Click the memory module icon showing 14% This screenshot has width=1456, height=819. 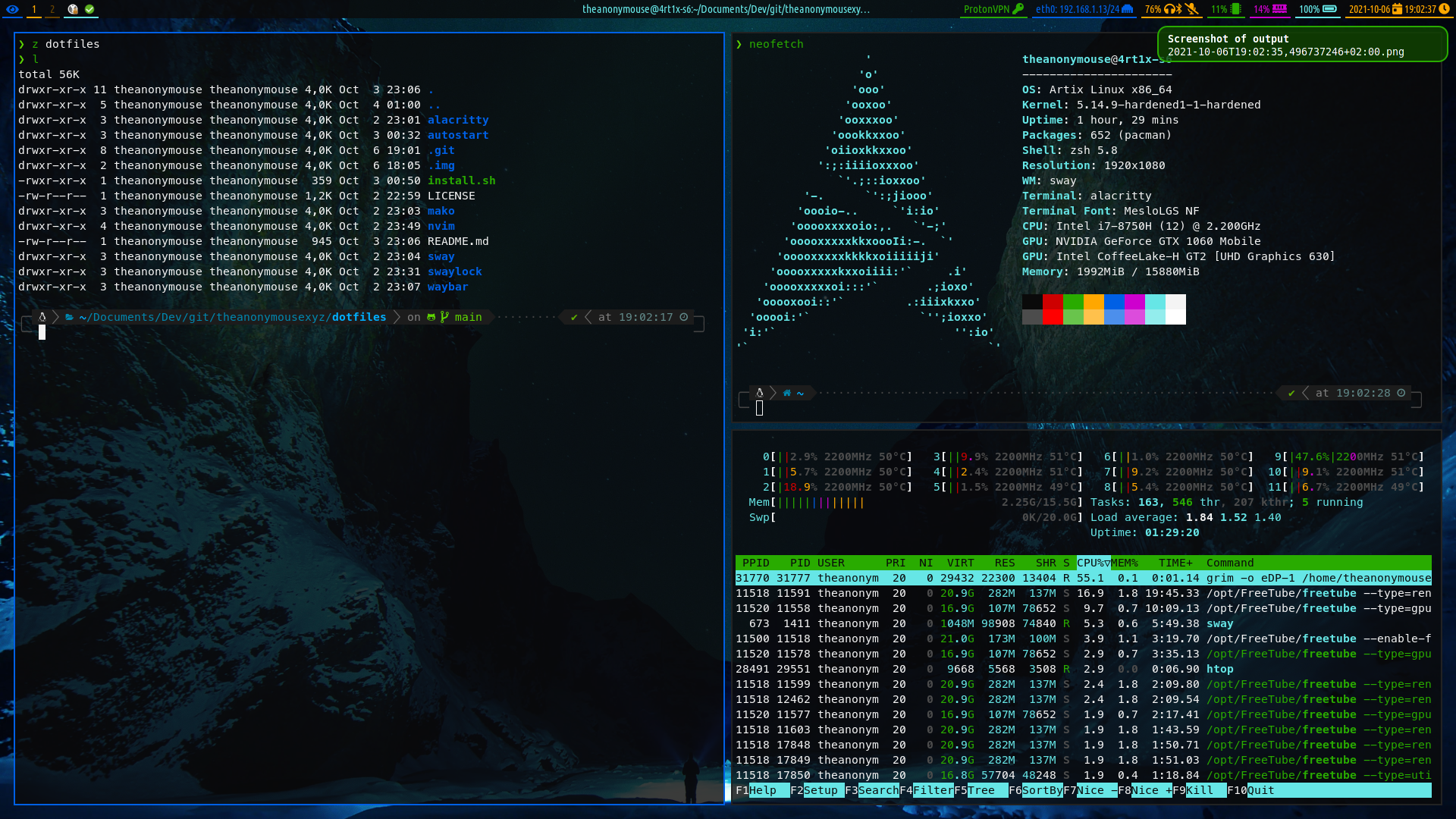(x=1280, y=9)
